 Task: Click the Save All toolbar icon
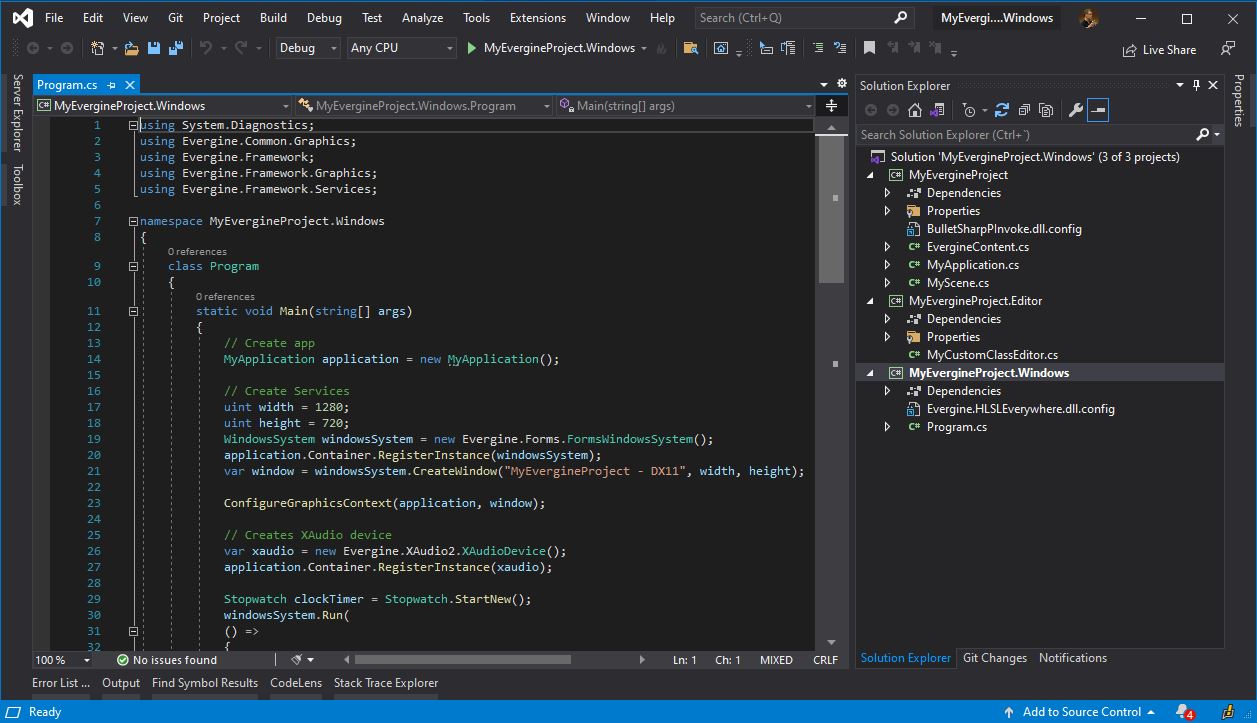[x=176, y=48]
